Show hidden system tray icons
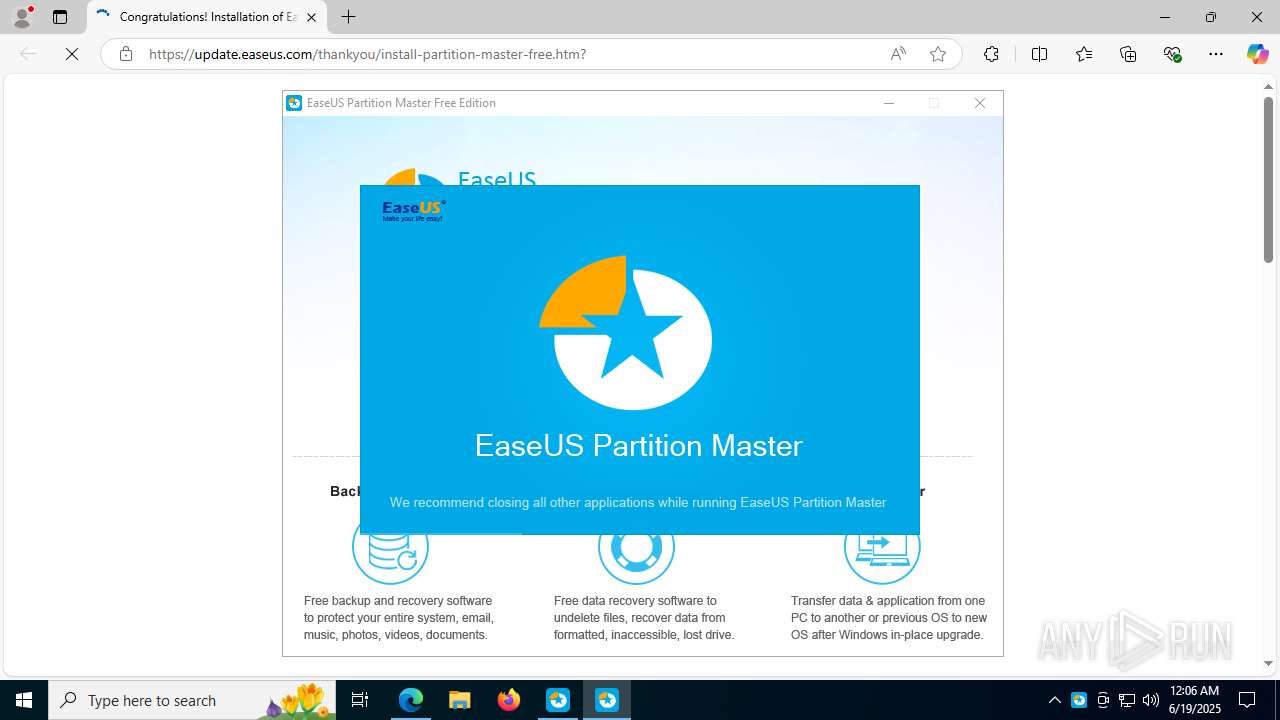Viewport: 1280px width, 720px height. tap(1054, 700)
